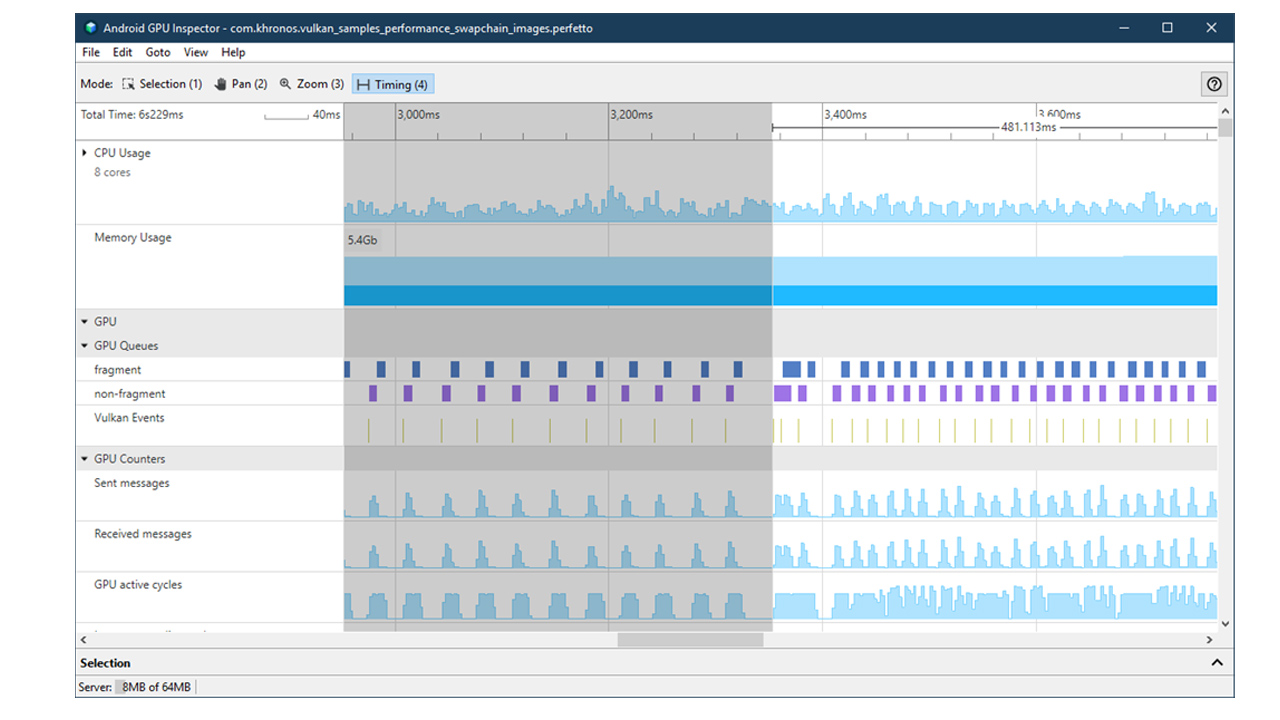Click the Android GPU Inspector app icon

91,28
